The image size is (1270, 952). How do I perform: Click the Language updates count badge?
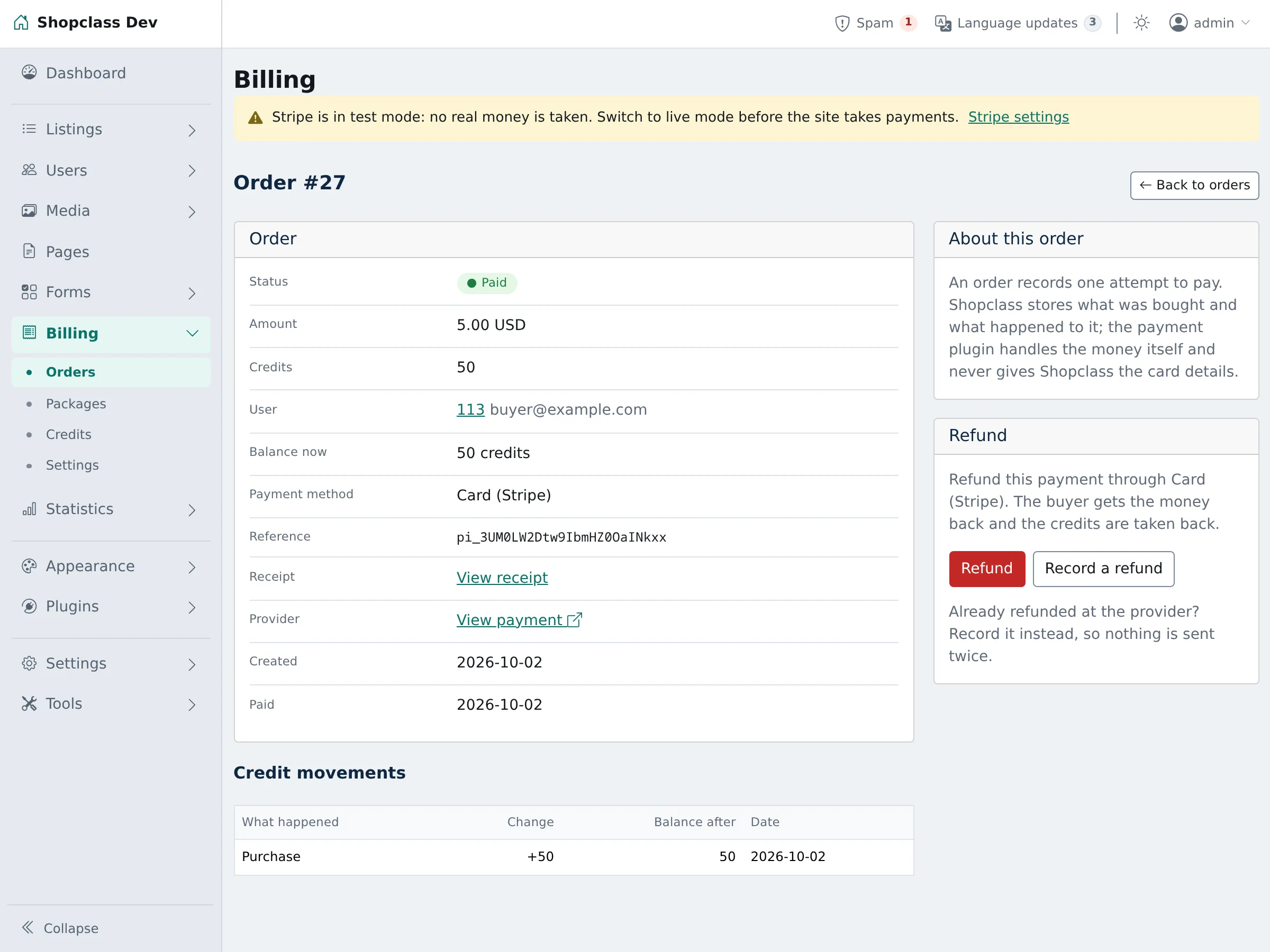tap(1092, 22)
